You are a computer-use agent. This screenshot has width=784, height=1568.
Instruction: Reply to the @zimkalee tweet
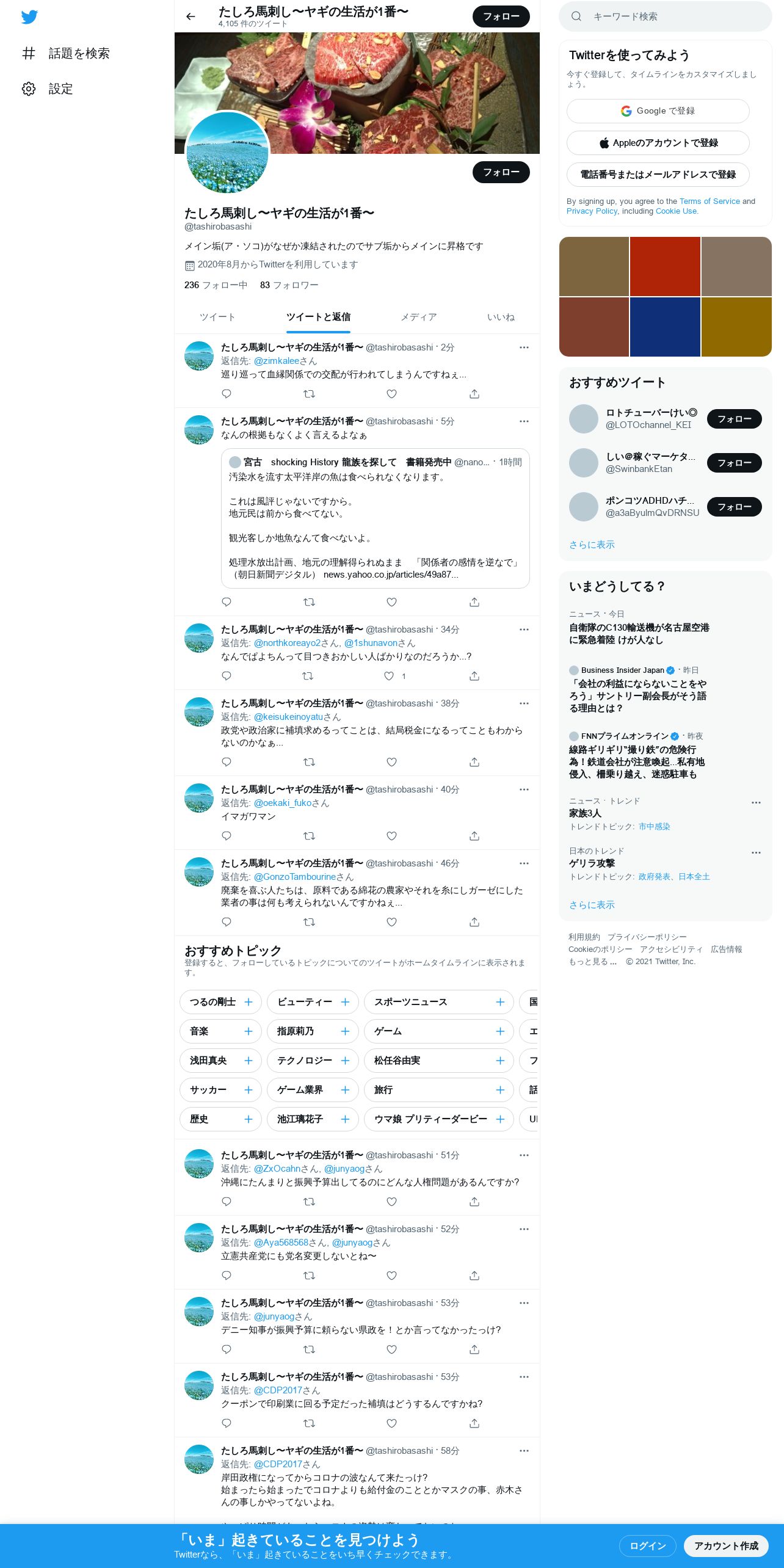(227, 394)
